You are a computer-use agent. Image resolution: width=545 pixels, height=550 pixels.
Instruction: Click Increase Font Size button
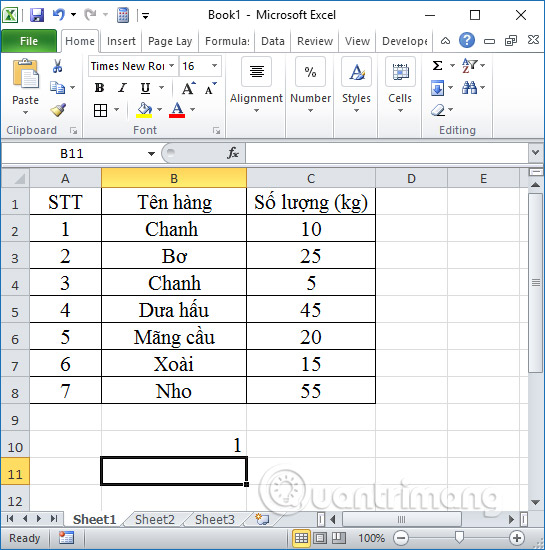click(x=188, y=88)
